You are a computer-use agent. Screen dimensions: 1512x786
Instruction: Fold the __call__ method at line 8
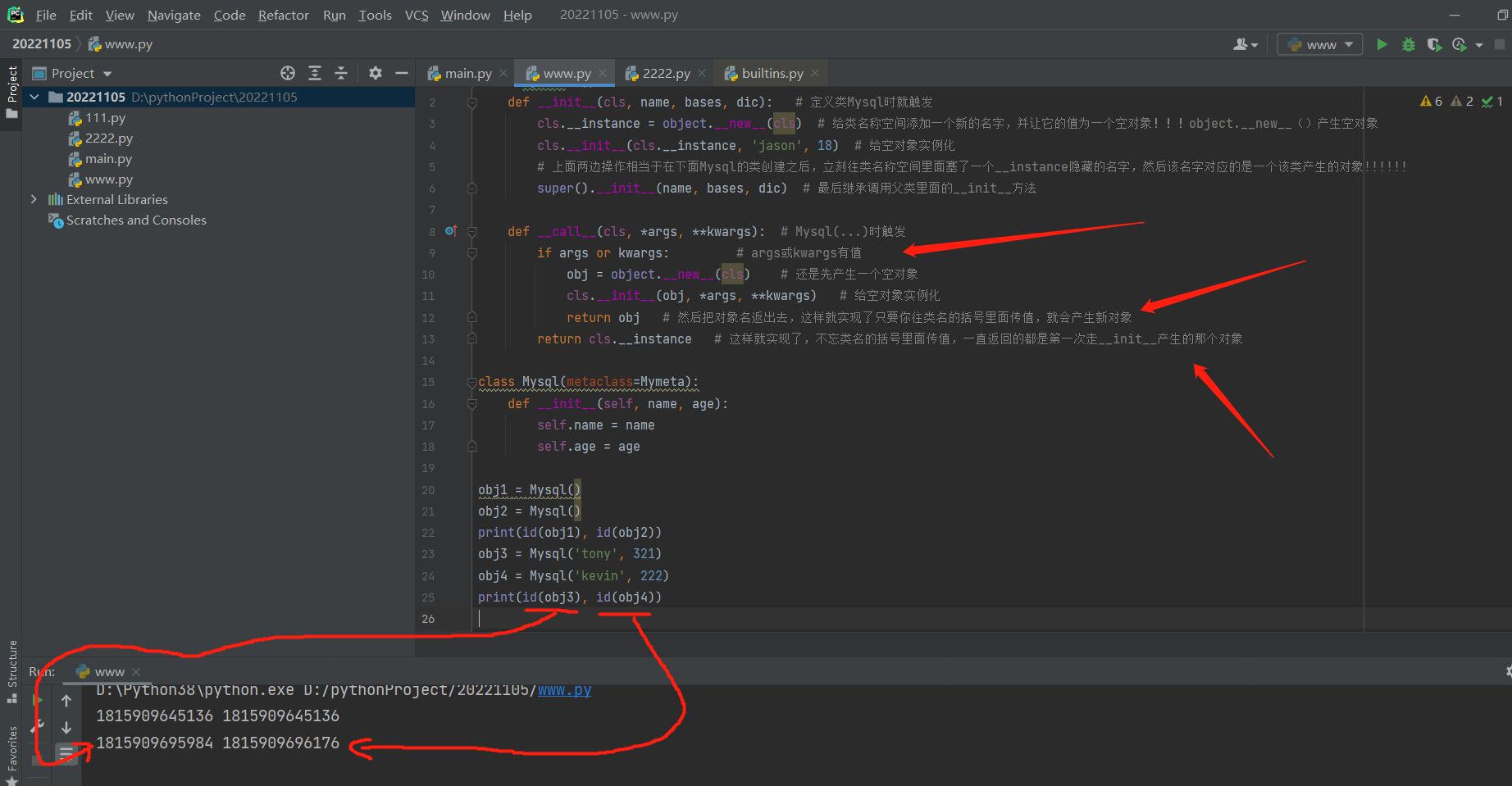coord(472,232)
